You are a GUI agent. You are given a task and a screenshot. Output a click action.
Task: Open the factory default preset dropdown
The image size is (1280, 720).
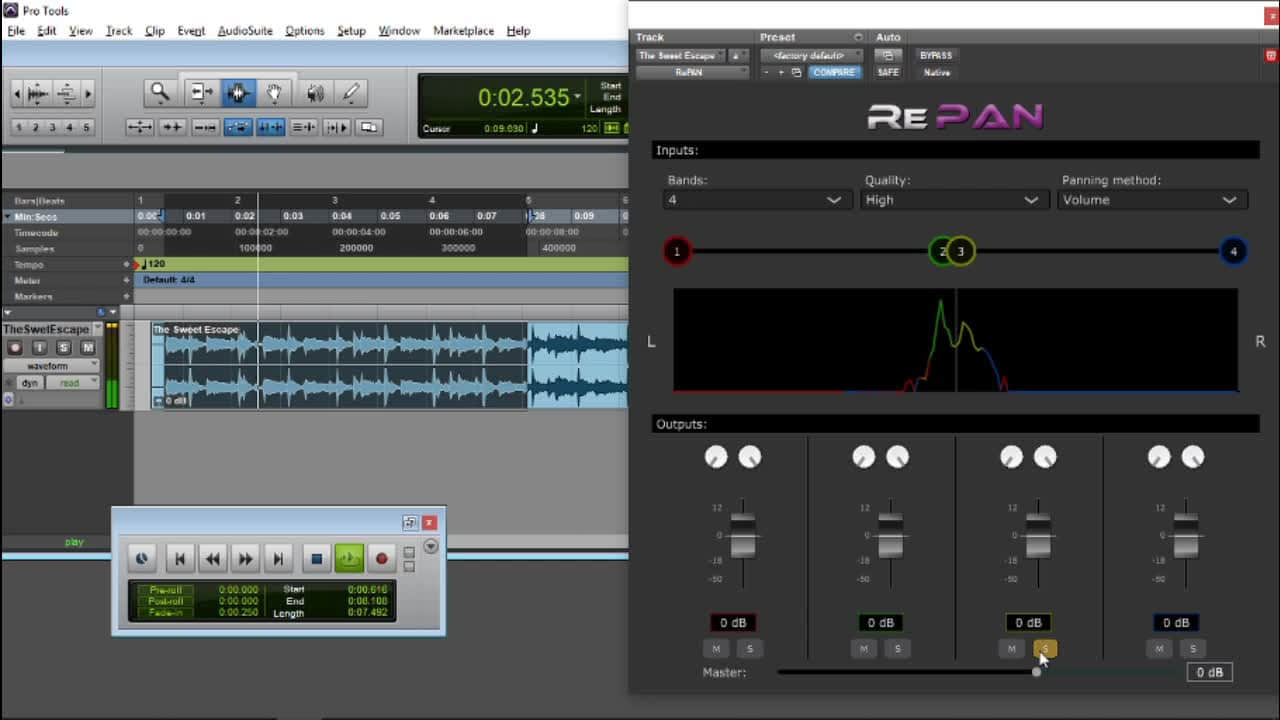811,56
